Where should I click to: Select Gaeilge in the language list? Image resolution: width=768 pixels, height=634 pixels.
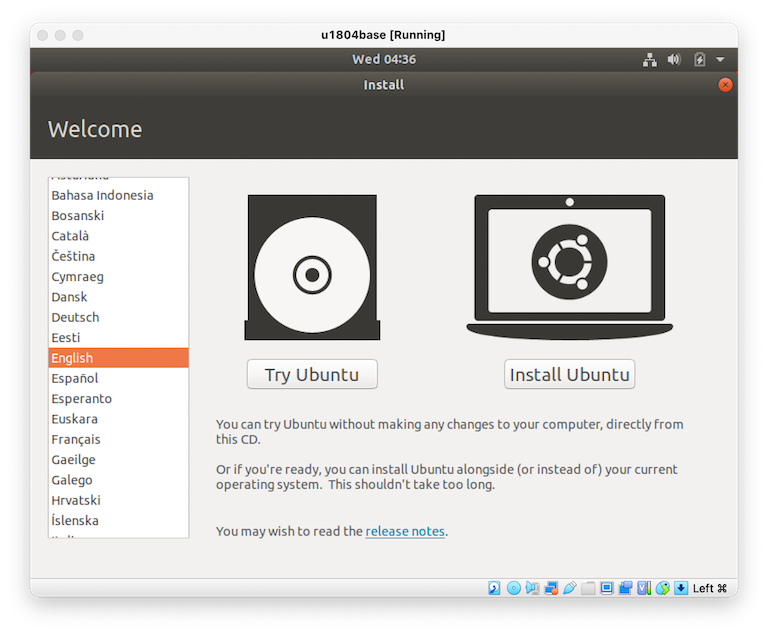point(119,460)
